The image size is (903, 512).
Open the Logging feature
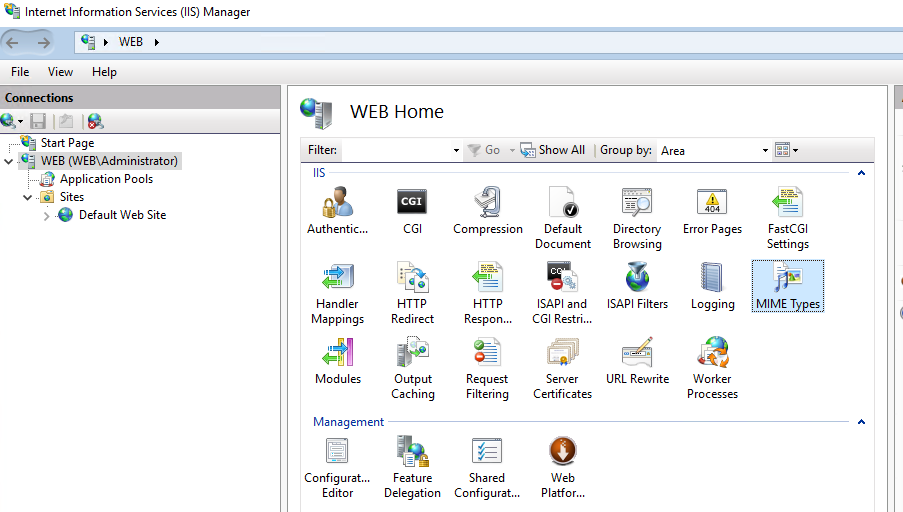click(x=712, y=286)
